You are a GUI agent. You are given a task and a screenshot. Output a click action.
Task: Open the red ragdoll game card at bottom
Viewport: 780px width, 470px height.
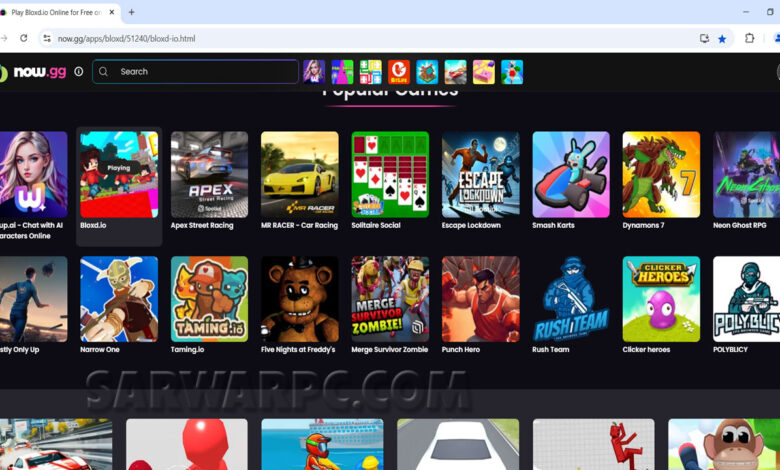(x=594, y=444)
